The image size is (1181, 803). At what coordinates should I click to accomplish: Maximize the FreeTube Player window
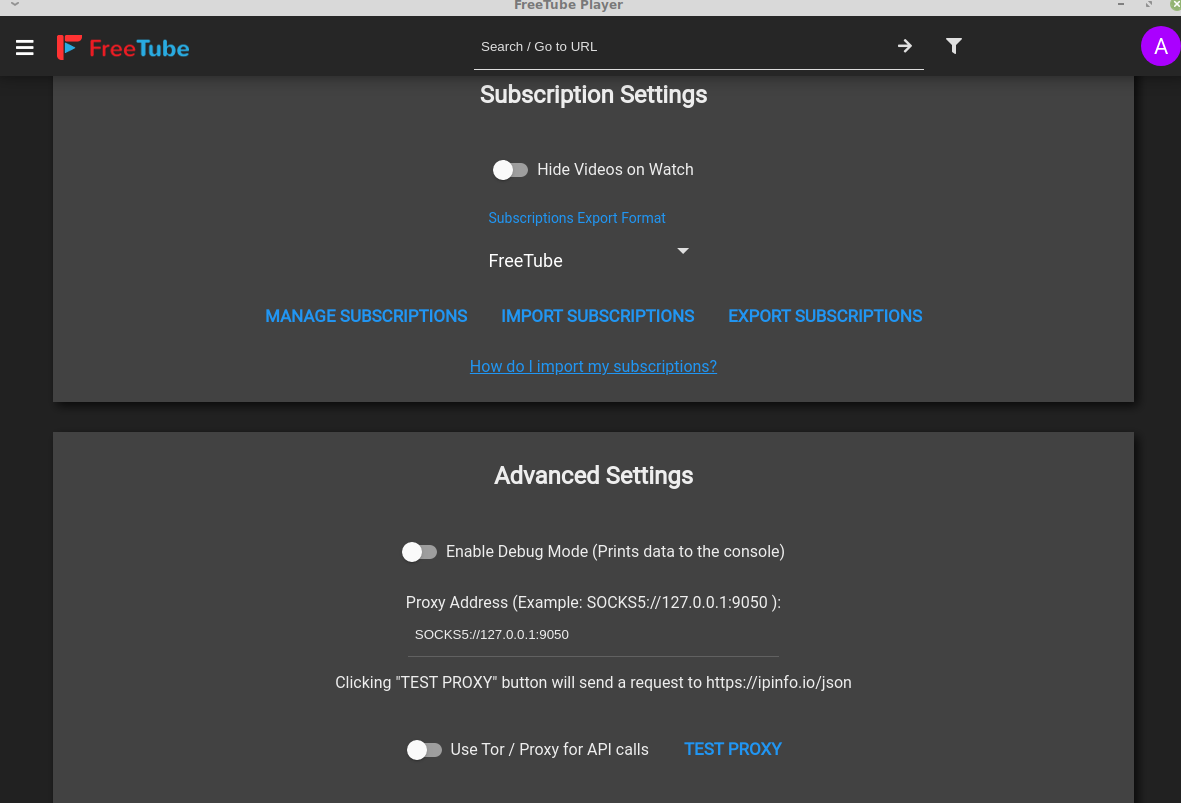coord(1149,5)
